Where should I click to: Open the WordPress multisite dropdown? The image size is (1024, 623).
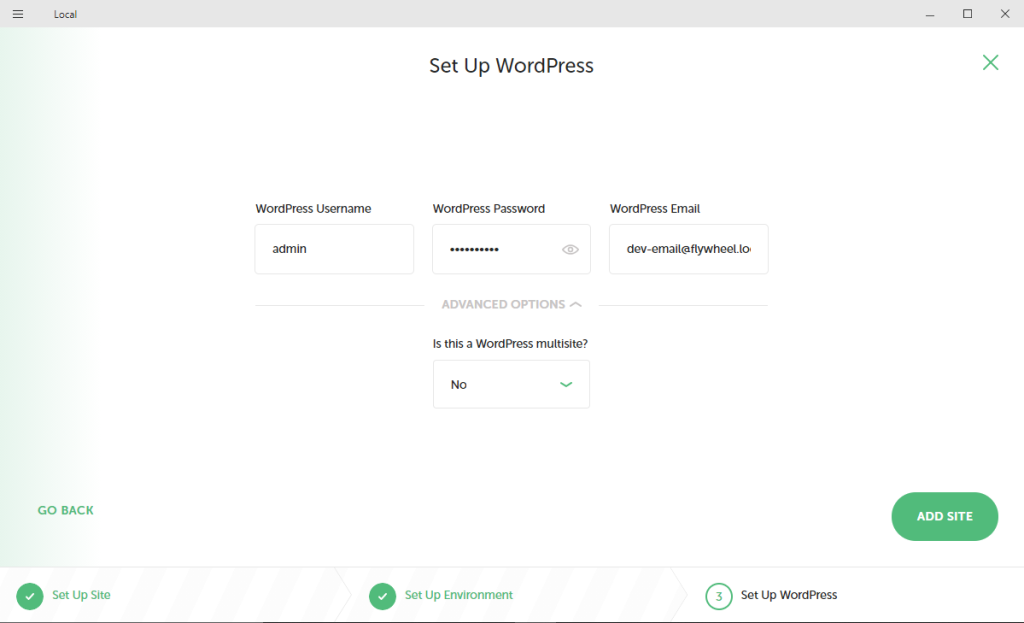tap(511, 384)
